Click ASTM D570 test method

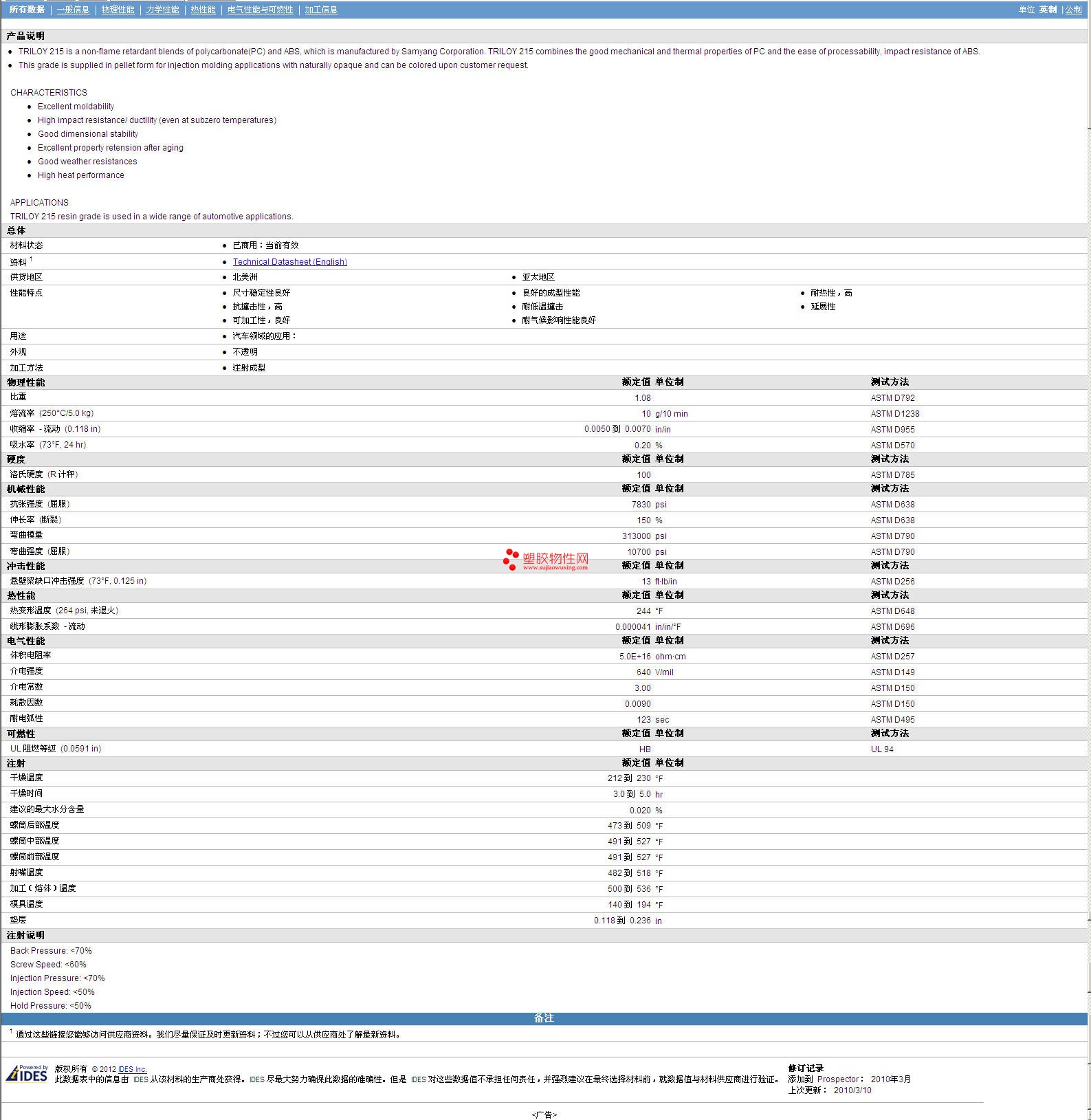(892, 446)
